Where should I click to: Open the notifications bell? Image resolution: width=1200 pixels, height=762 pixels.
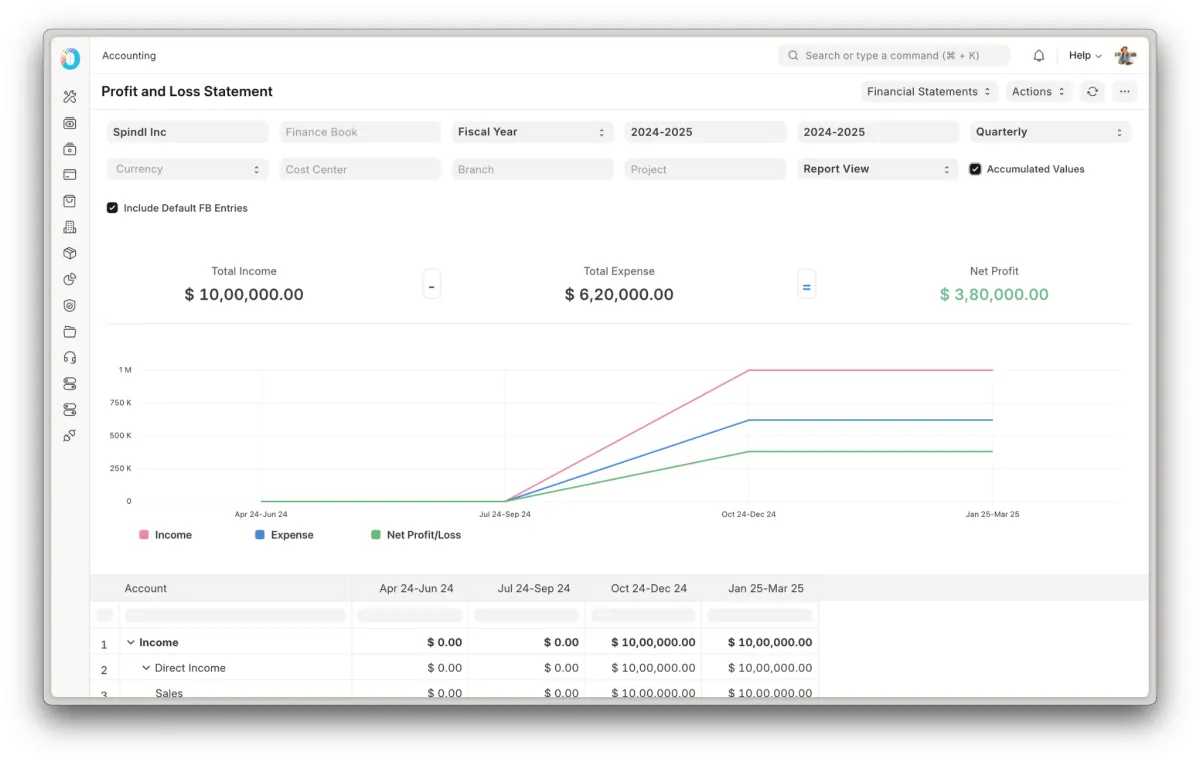click(x=1039, y=56)
